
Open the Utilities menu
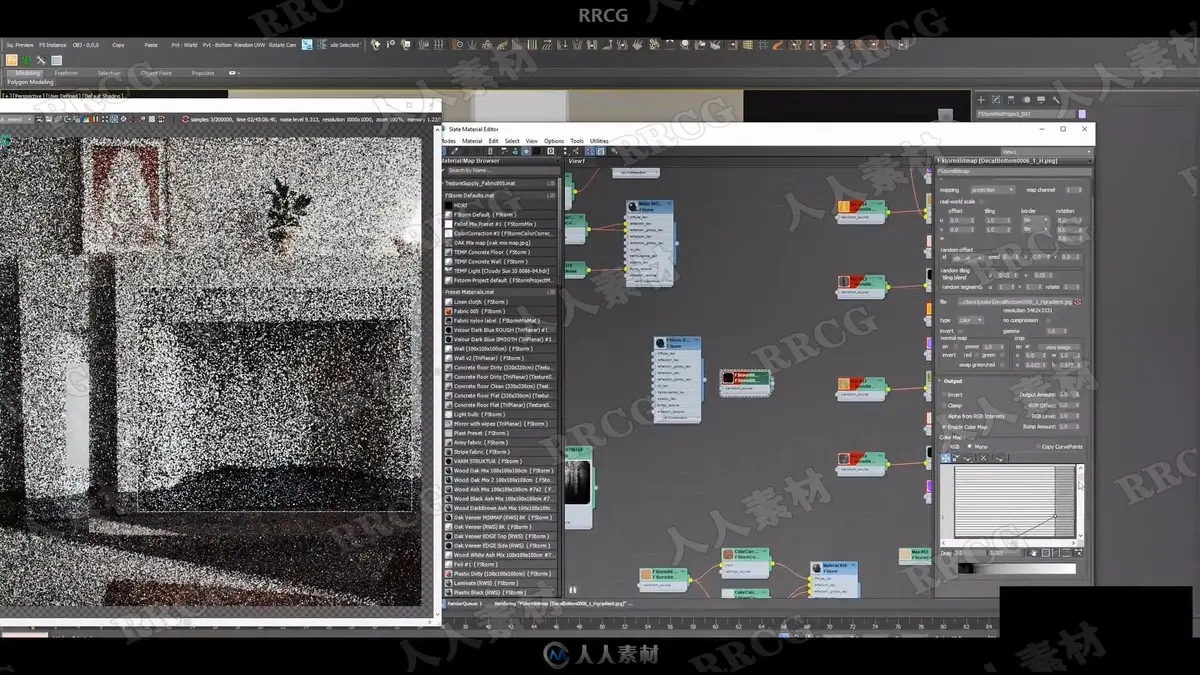coord(599,141)
